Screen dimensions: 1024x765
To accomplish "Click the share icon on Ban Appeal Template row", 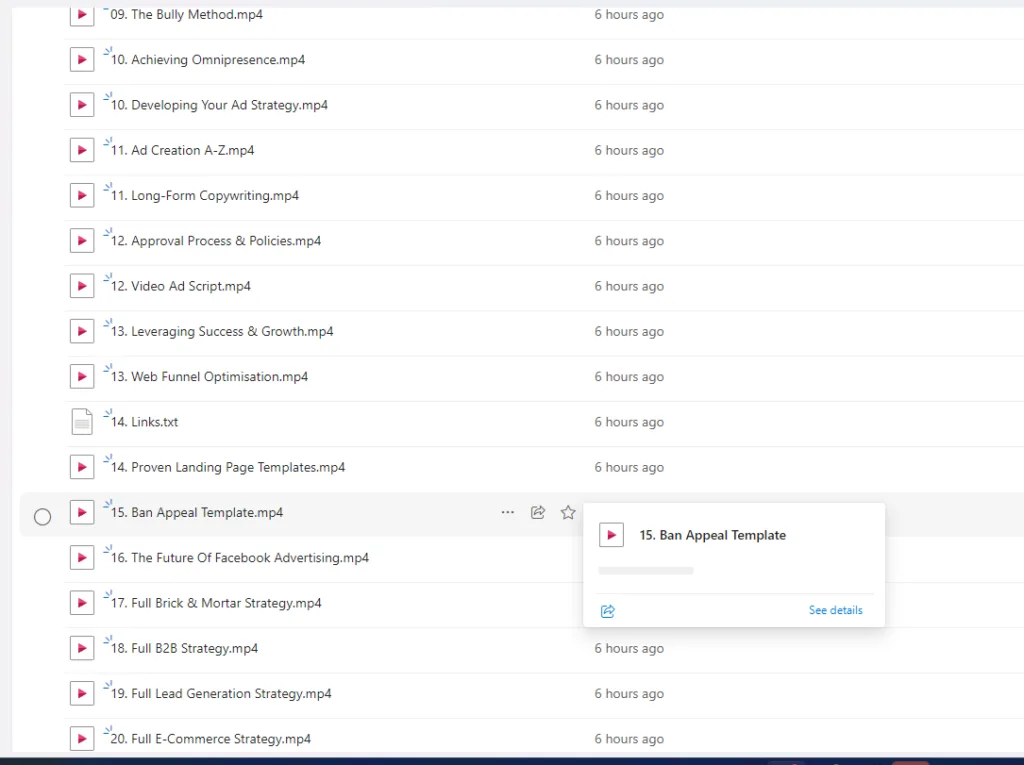I will pyautogui.click(x=538, y=513).
